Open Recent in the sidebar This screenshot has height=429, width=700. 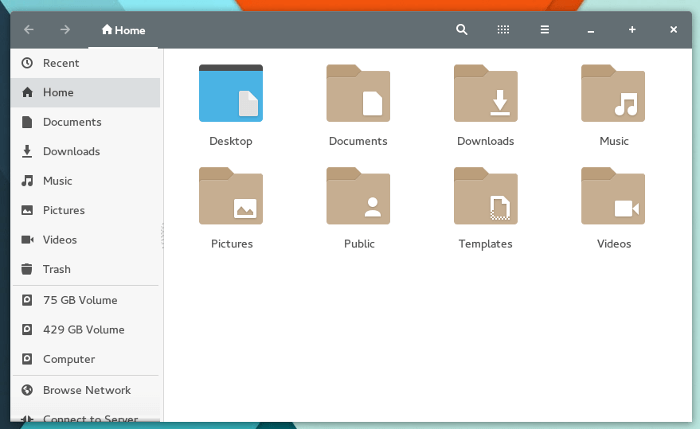click(x=85, y=63)
